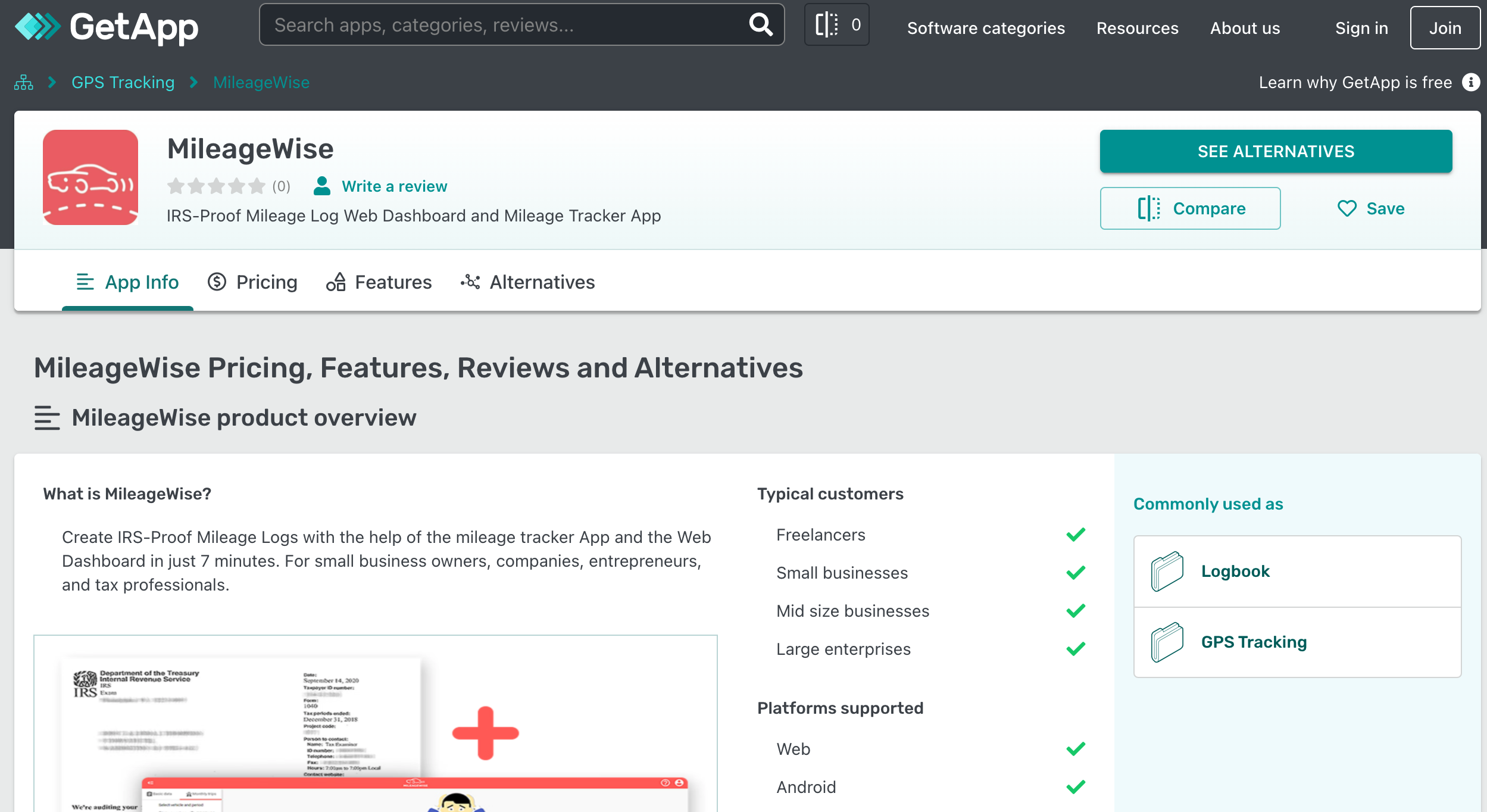Open the Software categories menu
The image size is (1487, 812).
[x=986, y=28]
